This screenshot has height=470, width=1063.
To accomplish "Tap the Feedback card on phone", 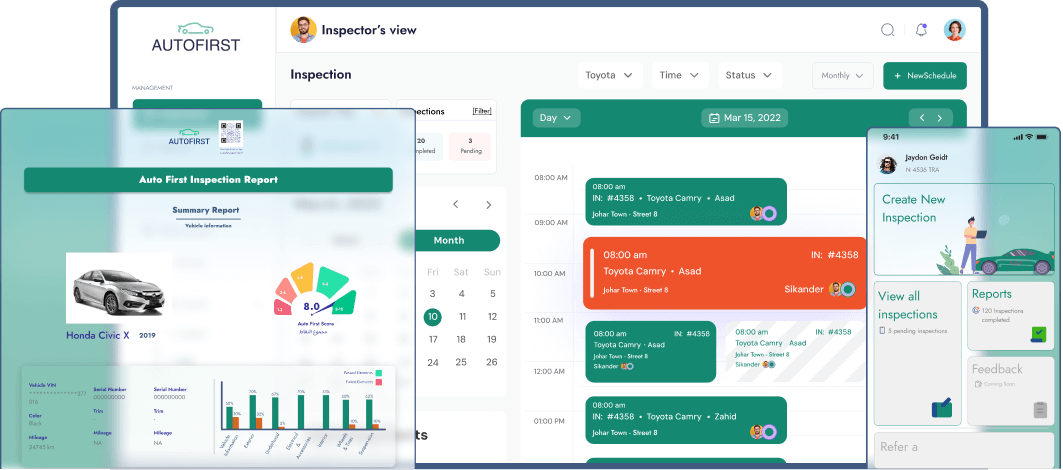I will [1011, 391].
